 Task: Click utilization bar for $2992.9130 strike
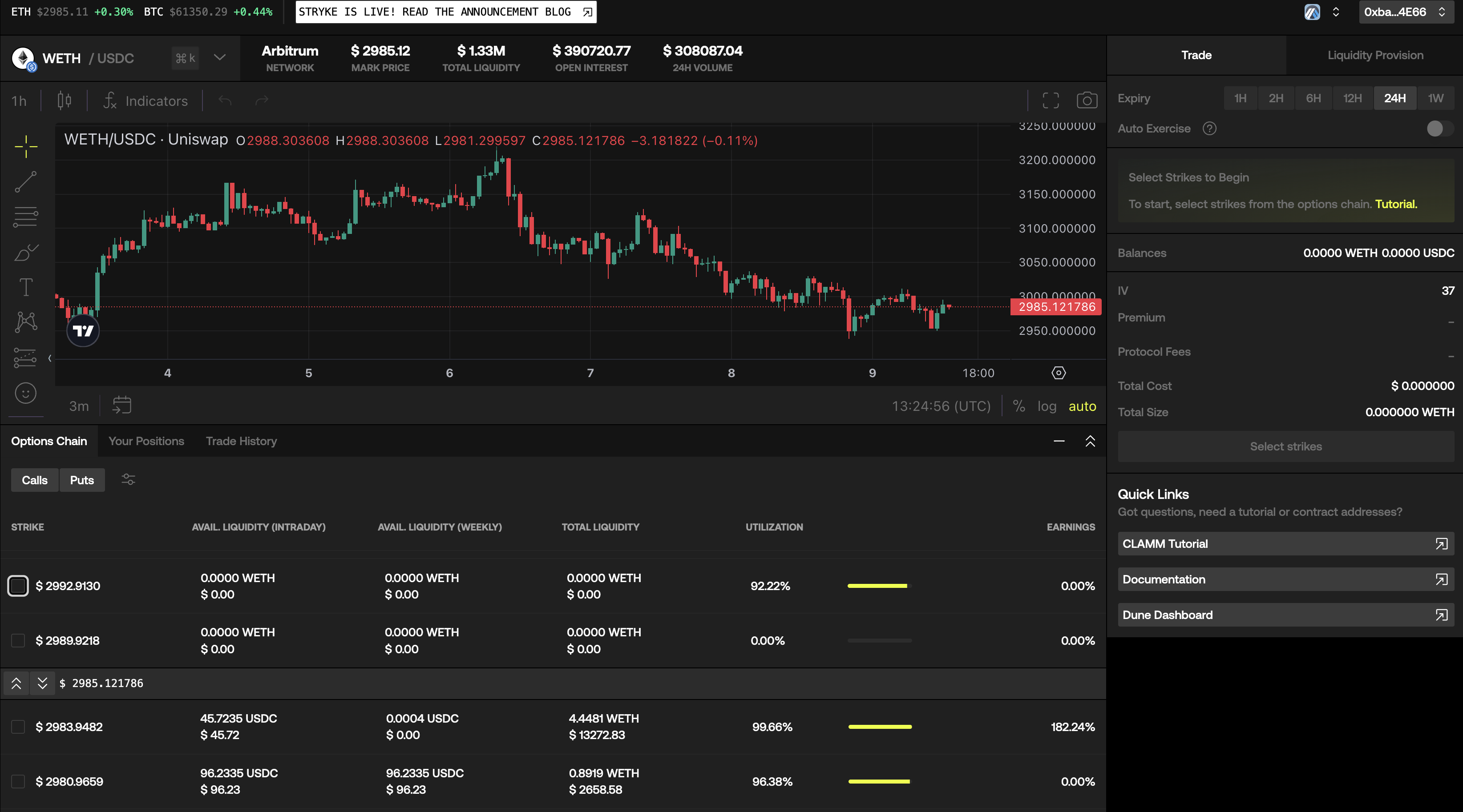coord(879,586)
